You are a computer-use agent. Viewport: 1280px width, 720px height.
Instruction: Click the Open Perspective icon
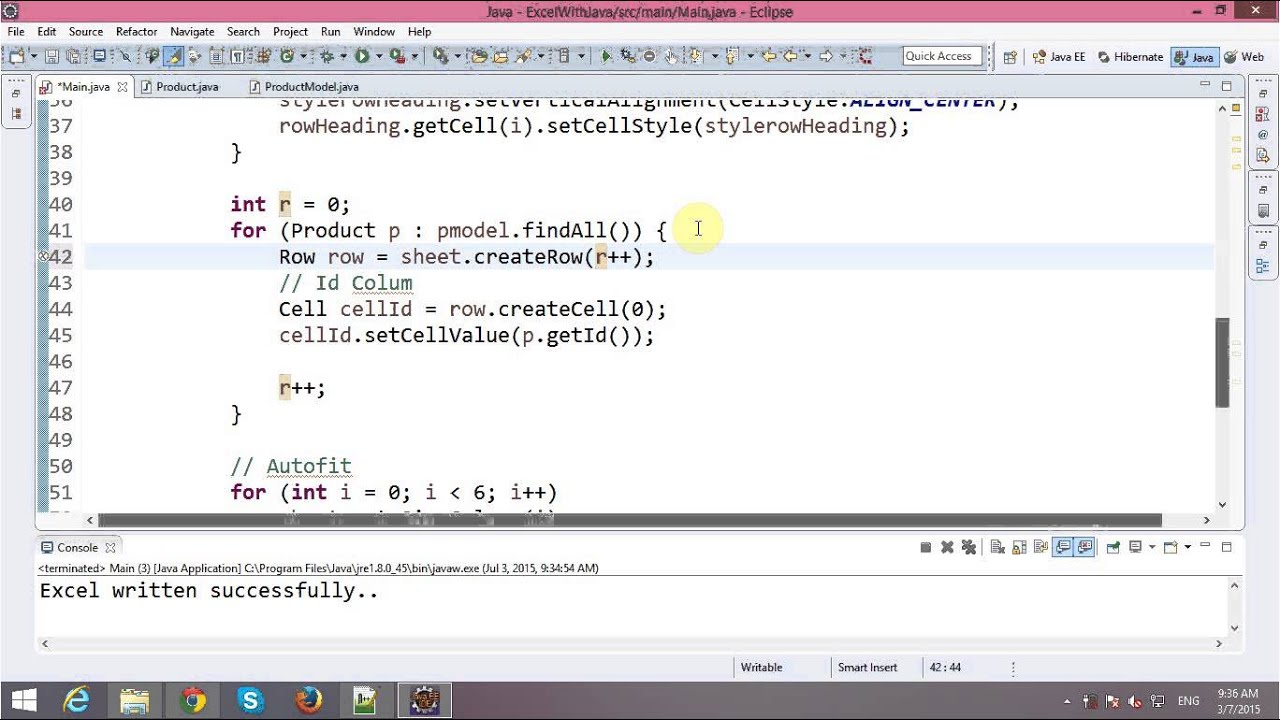click(1010, 57)
